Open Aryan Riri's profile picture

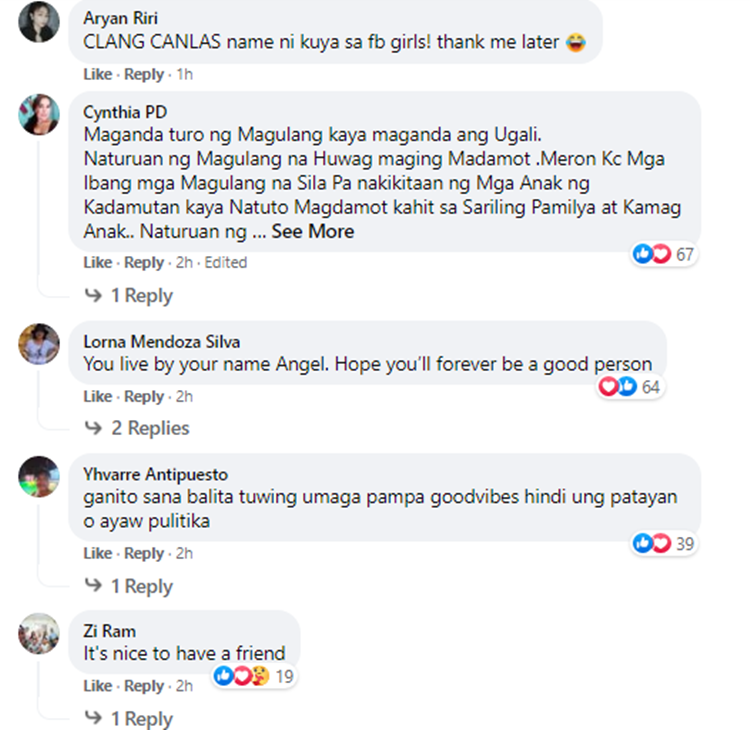pyautogui.click(x=39, y=22)
